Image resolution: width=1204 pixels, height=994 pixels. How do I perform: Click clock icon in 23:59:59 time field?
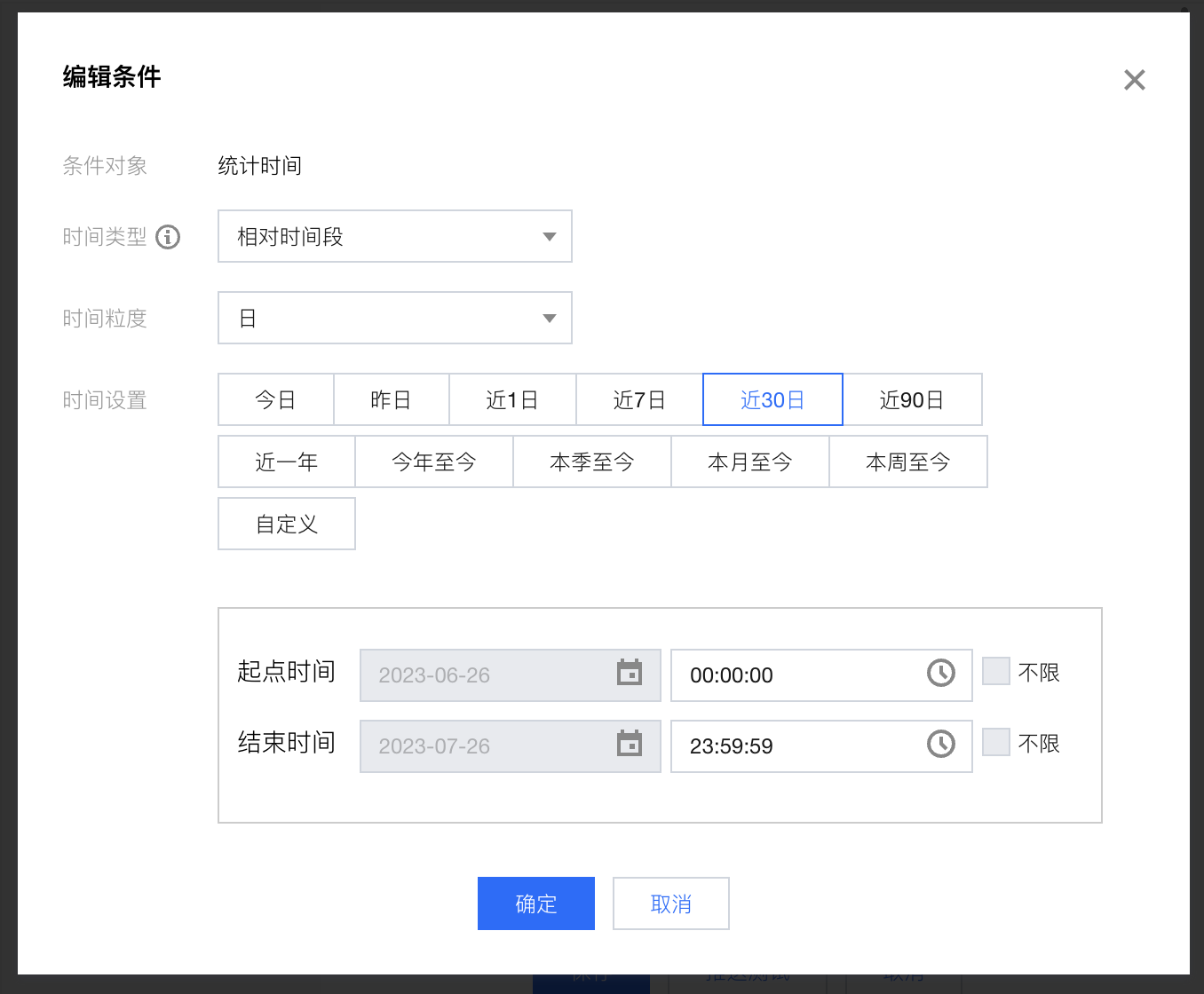pyautogui.click(x=940, y=745)
